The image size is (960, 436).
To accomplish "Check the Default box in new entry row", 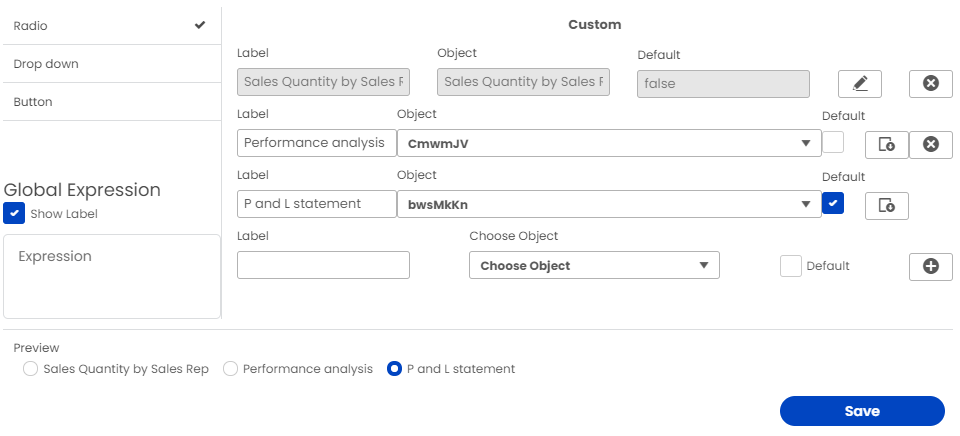I will (791, 266).
